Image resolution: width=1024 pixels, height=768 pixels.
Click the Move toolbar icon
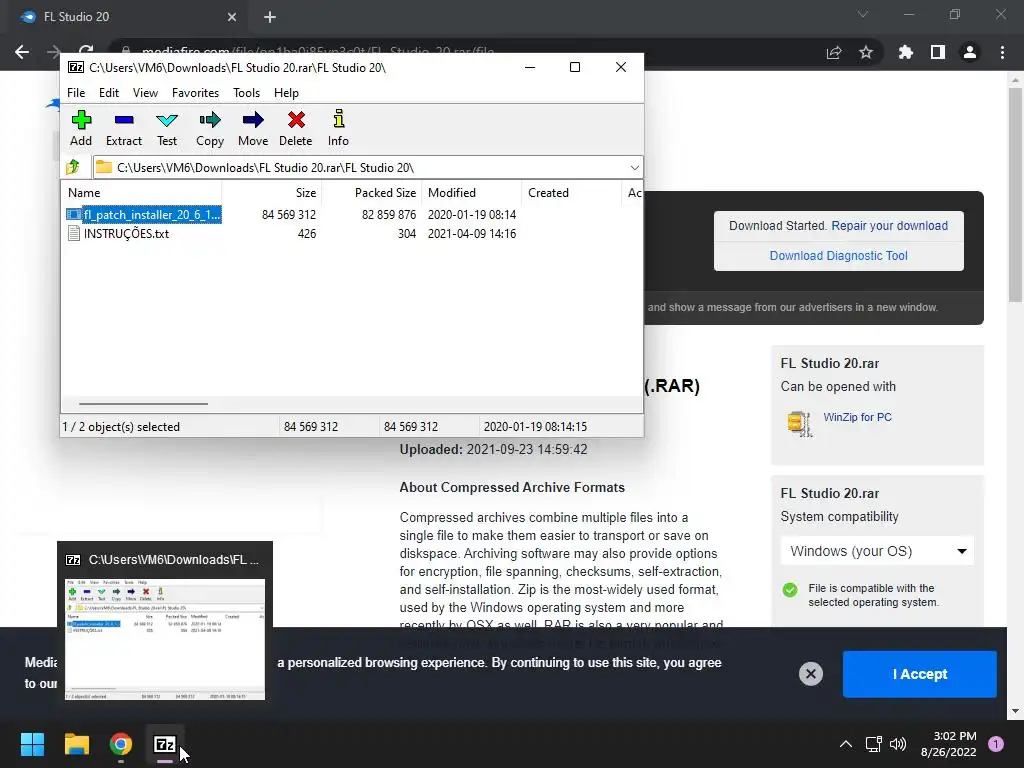[x=253, y=128]
